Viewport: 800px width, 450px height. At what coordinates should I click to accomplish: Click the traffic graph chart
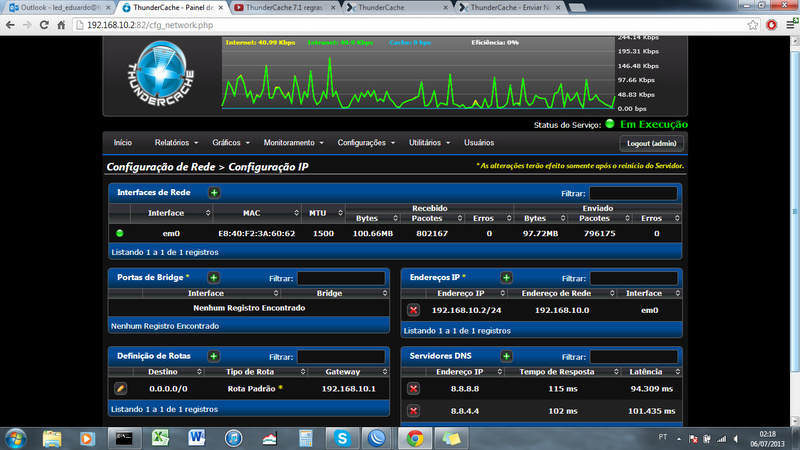pos(418,74)
